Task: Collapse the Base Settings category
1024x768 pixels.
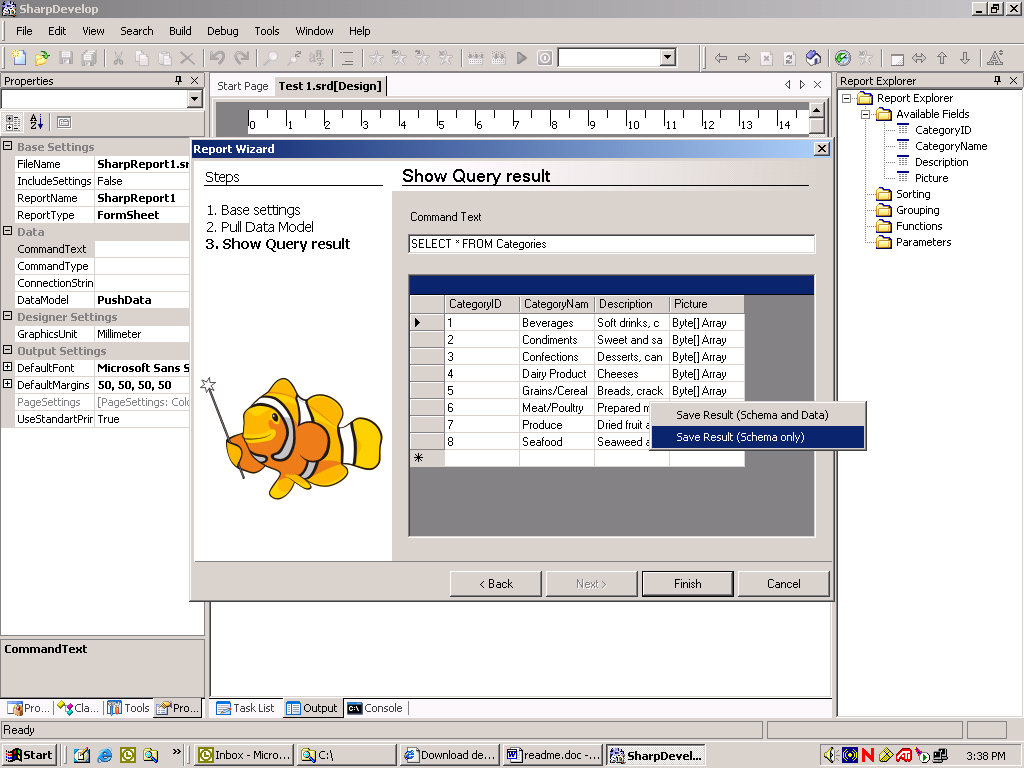Action: pos(8,147)
